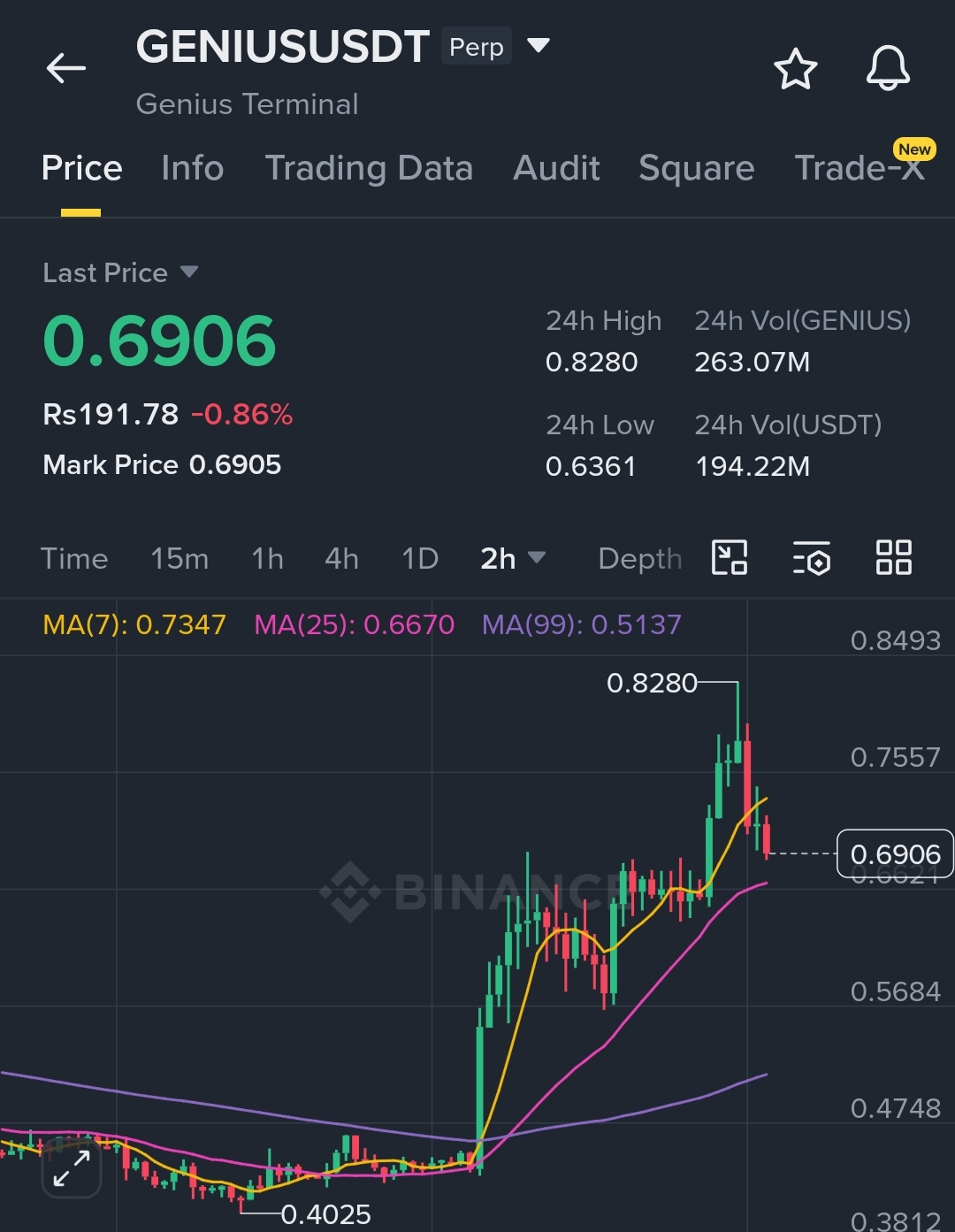The image size is (955, 1232).
Task: Open the Trade-X tab
Action: click(x=859, y=168)
